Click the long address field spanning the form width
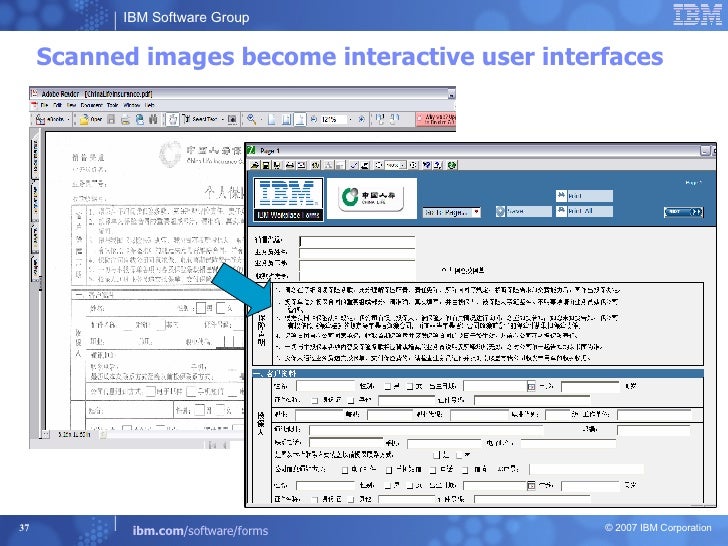Screen dimensions: 728x546 [x=427, y=430]
